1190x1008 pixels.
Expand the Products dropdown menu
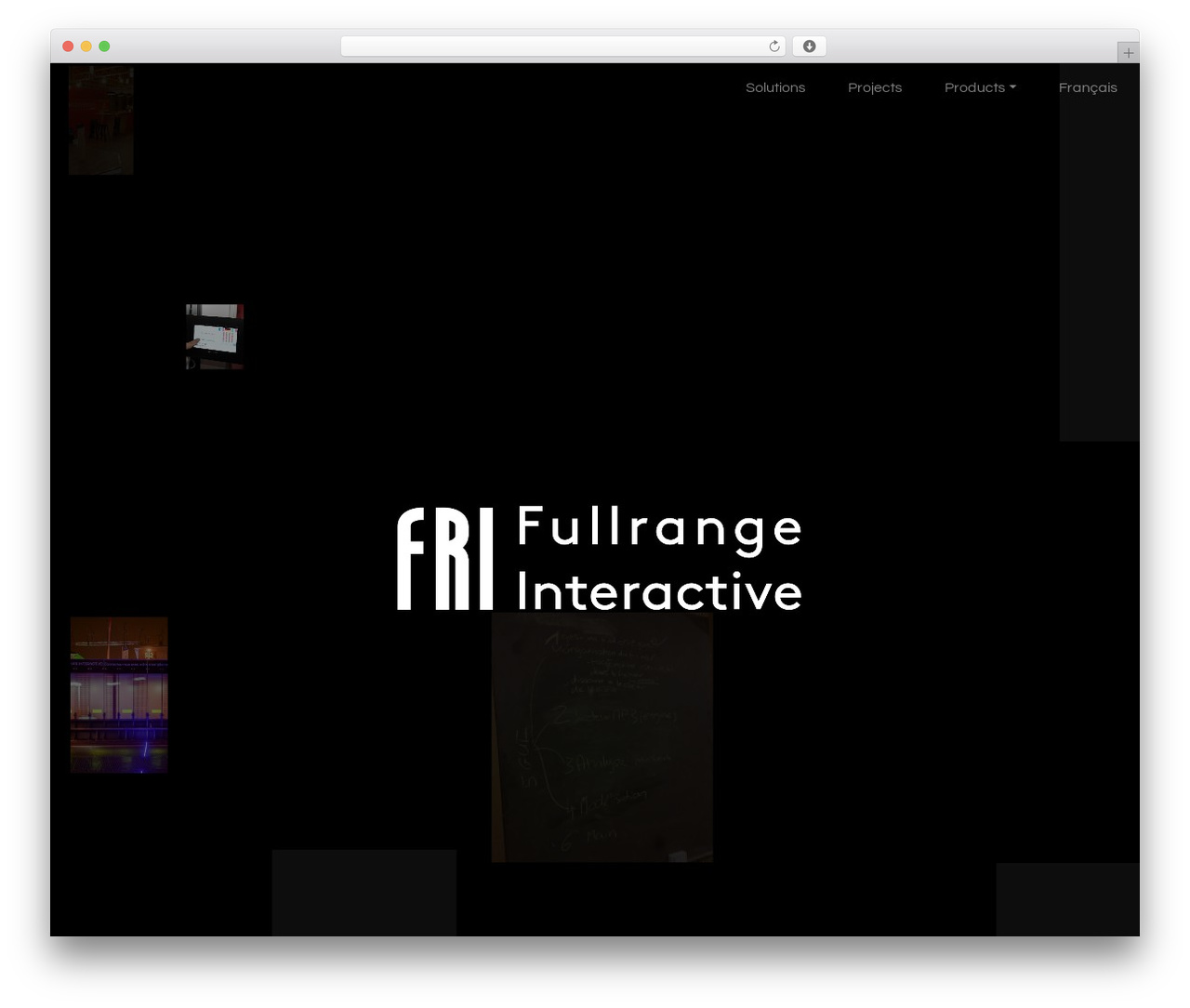[980, 87]
